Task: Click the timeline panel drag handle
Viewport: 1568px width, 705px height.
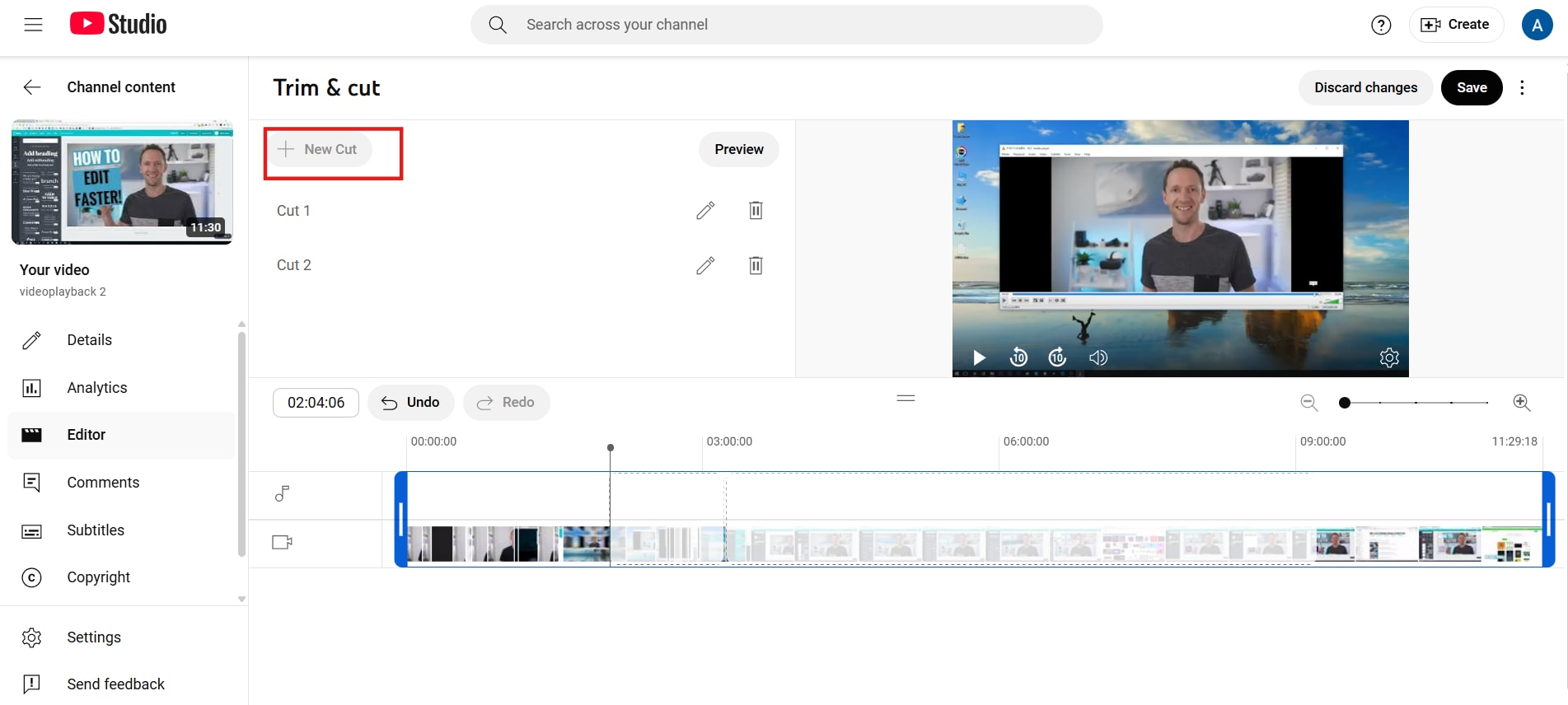Action: click(x=906, y=399)
